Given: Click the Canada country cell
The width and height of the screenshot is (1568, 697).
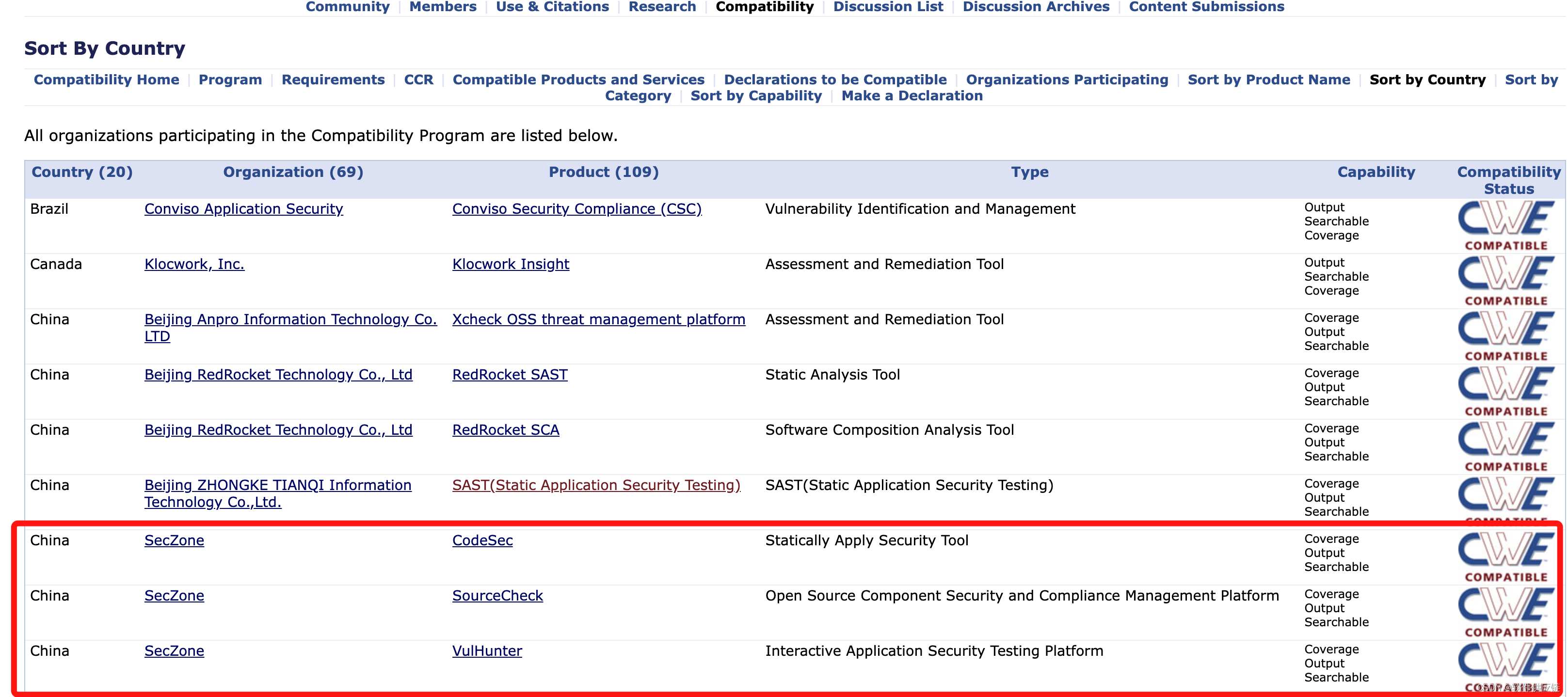Looking at the screenshot, I should tap(56, 264).
